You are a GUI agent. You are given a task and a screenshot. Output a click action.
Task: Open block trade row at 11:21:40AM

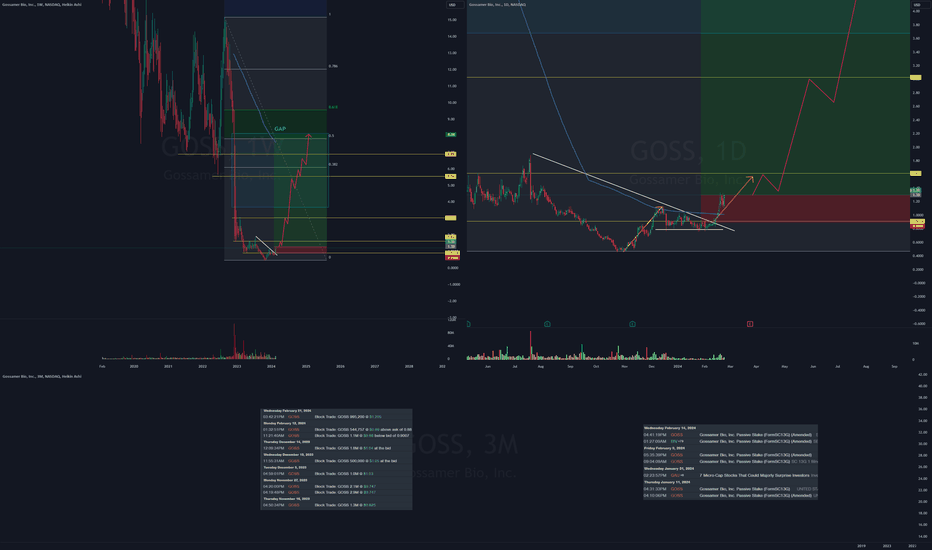[x=336, y=436]
